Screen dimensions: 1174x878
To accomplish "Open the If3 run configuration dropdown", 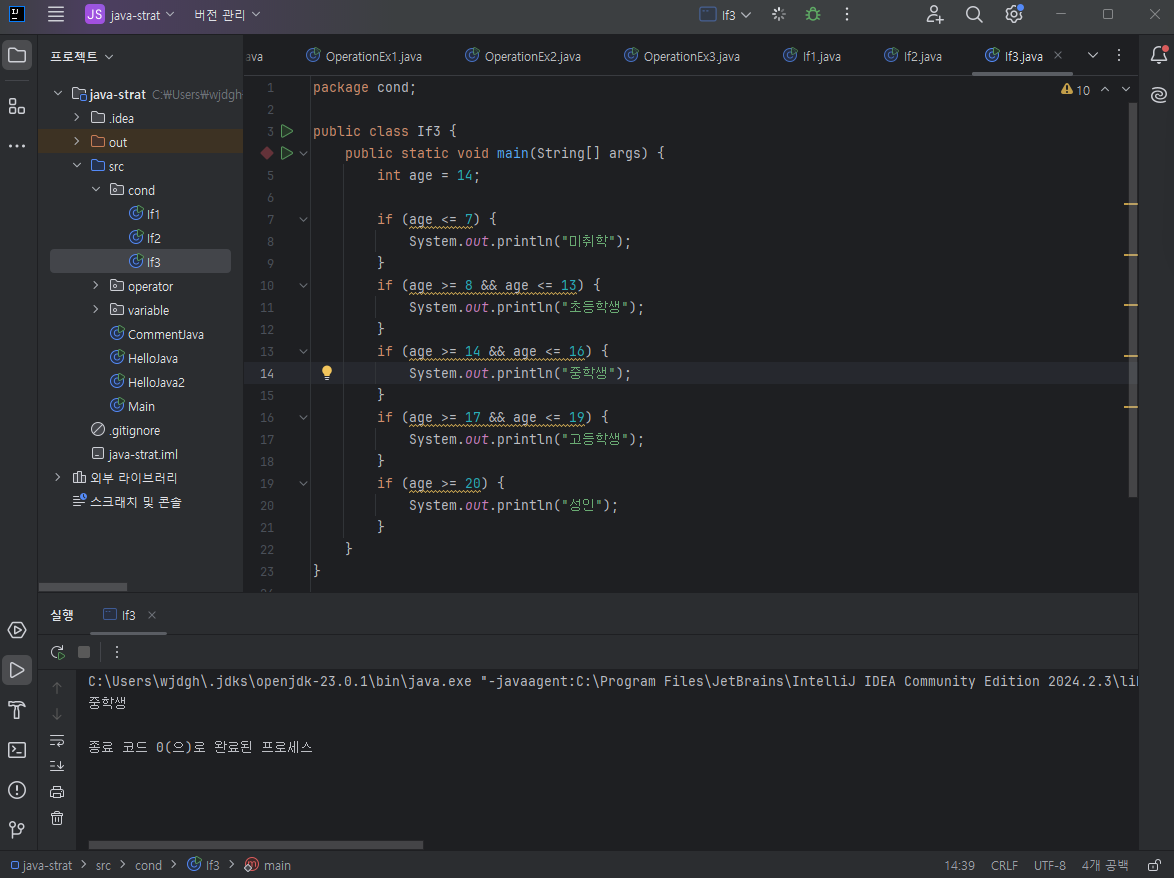I will point(726,14).
